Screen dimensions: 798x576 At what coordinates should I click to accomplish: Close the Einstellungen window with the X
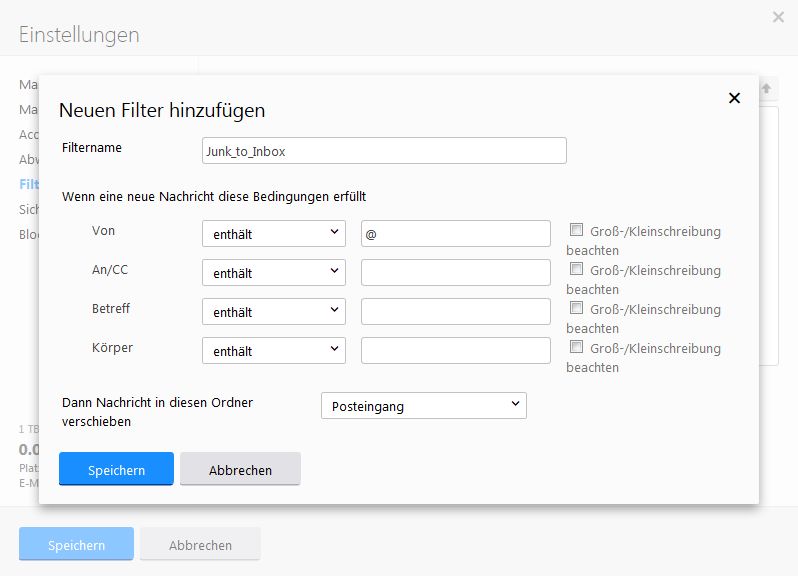tap(779, 17)
